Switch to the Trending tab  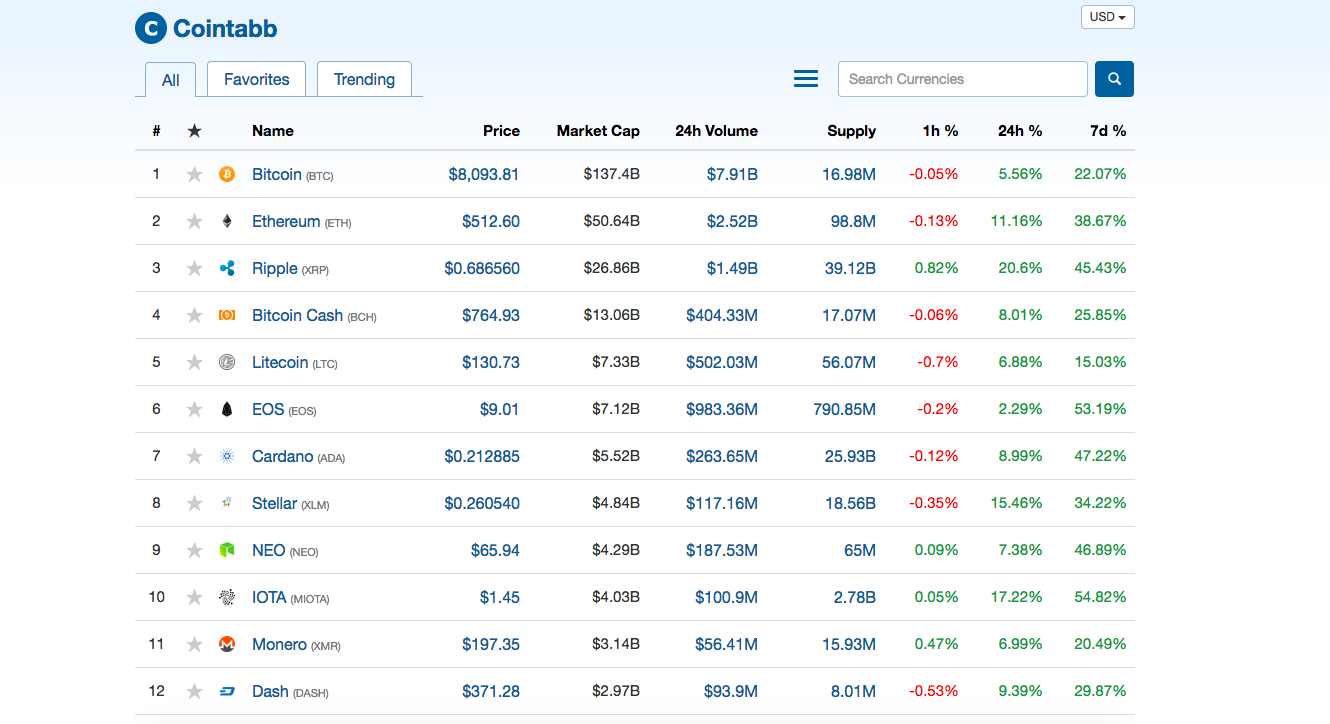pyautogui.click(x=364, y=79)
